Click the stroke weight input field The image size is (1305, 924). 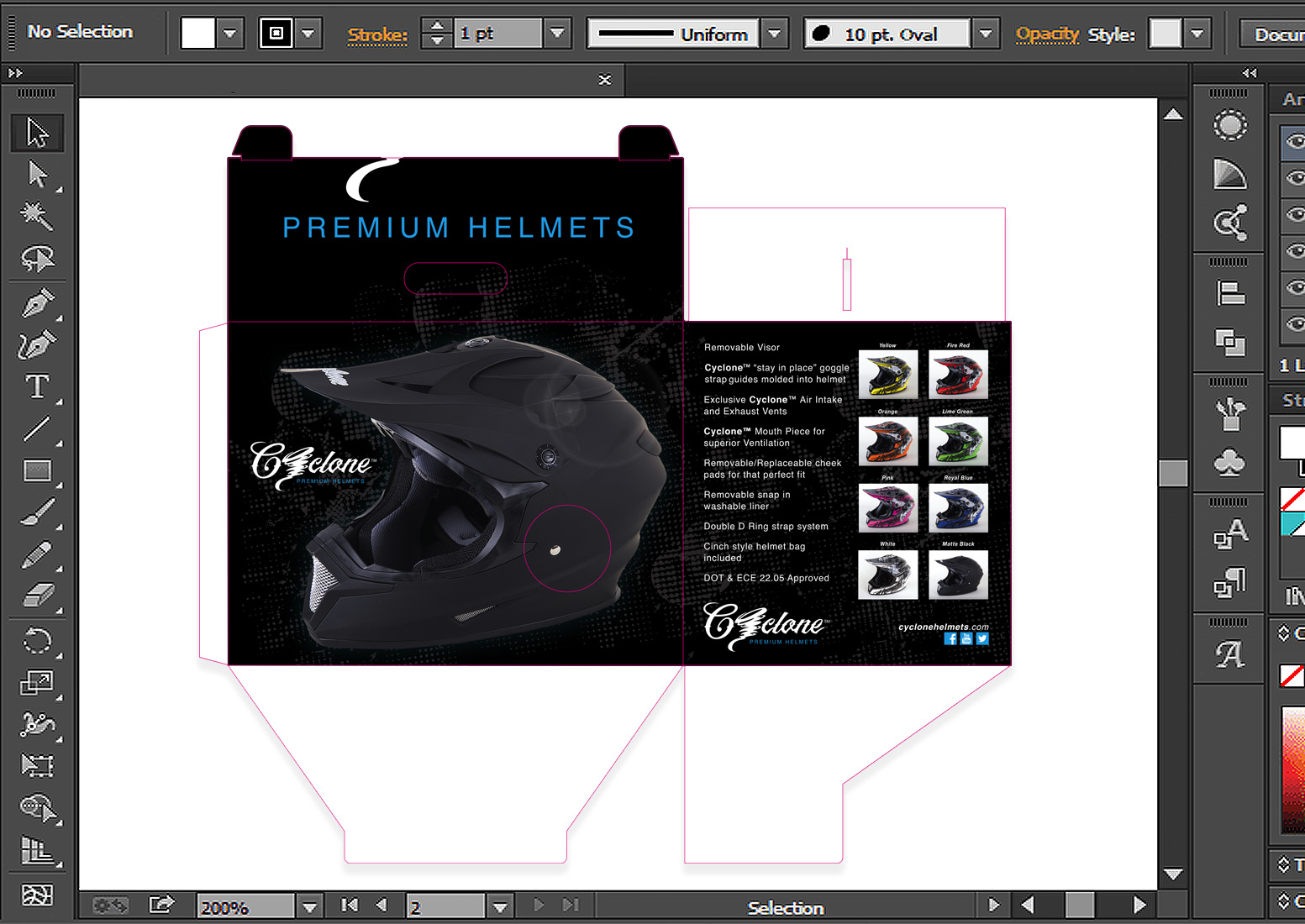[x=497, y=34]
